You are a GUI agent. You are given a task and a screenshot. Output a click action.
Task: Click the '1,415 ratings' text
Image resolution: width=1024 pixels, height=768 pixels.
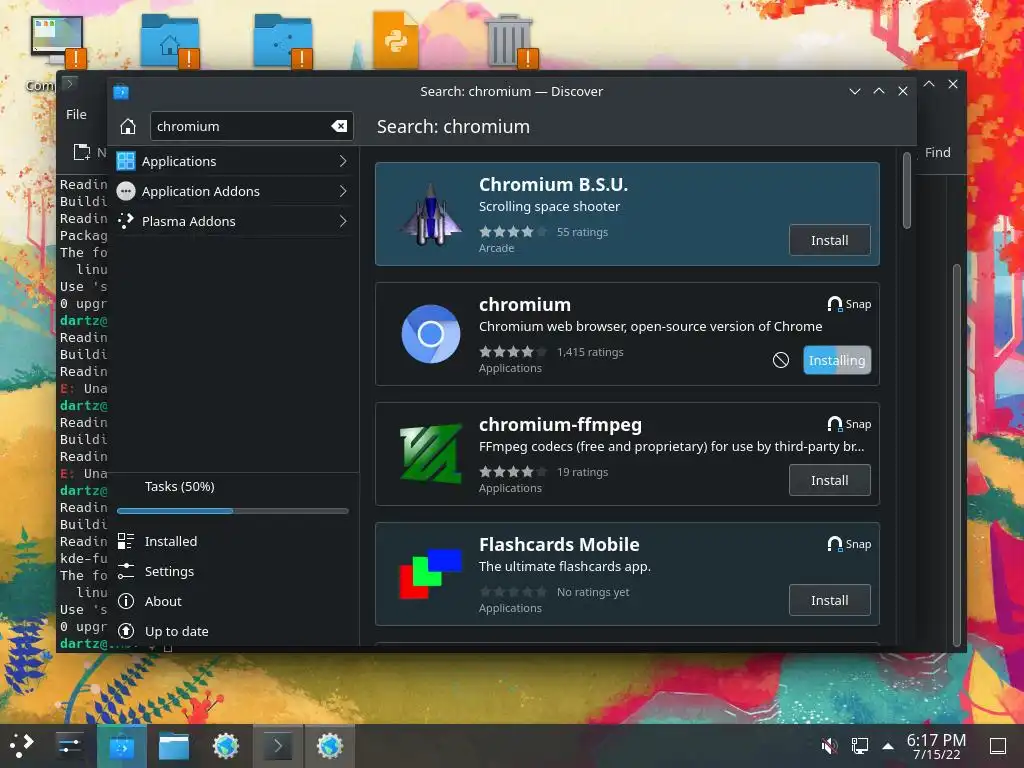[x=590, y=352]
